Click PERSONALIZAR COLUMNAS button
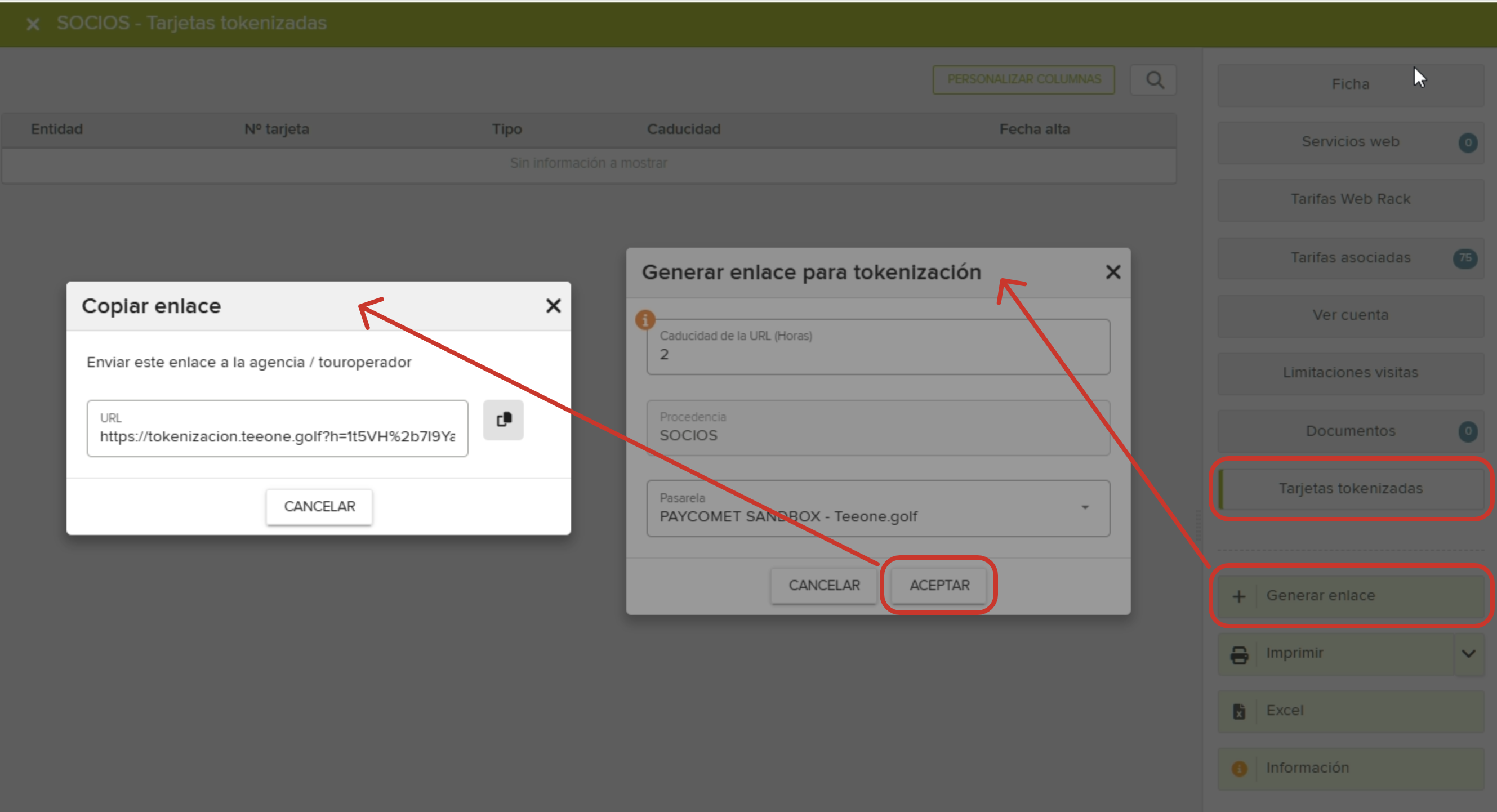This screenshot has width=1497, height=812. [x=1023, y=79]
